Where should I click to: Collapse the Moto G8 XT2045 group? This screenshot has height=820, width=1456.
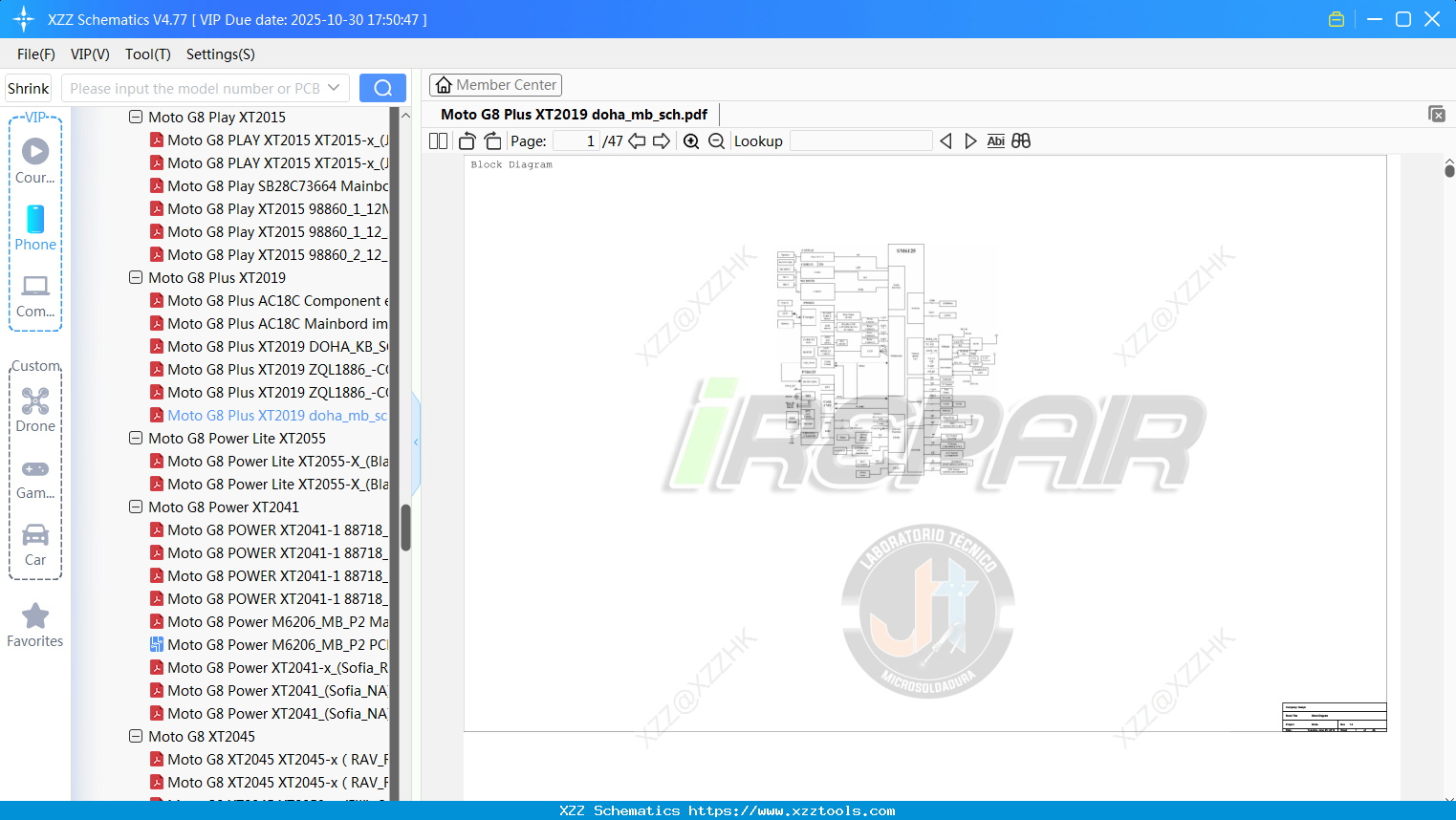pyautogui.click(x=136, y=736)
